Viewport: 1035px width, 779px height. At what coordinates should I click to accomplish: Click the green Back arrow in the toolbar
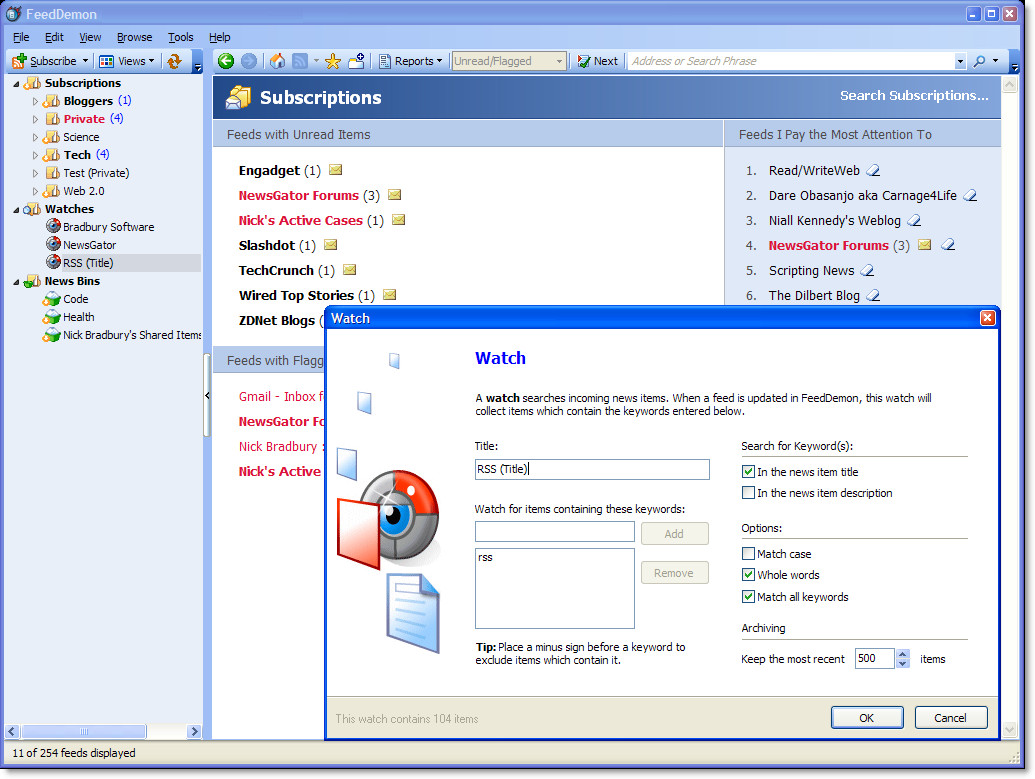pyautogui.click(x=226, y=61)
